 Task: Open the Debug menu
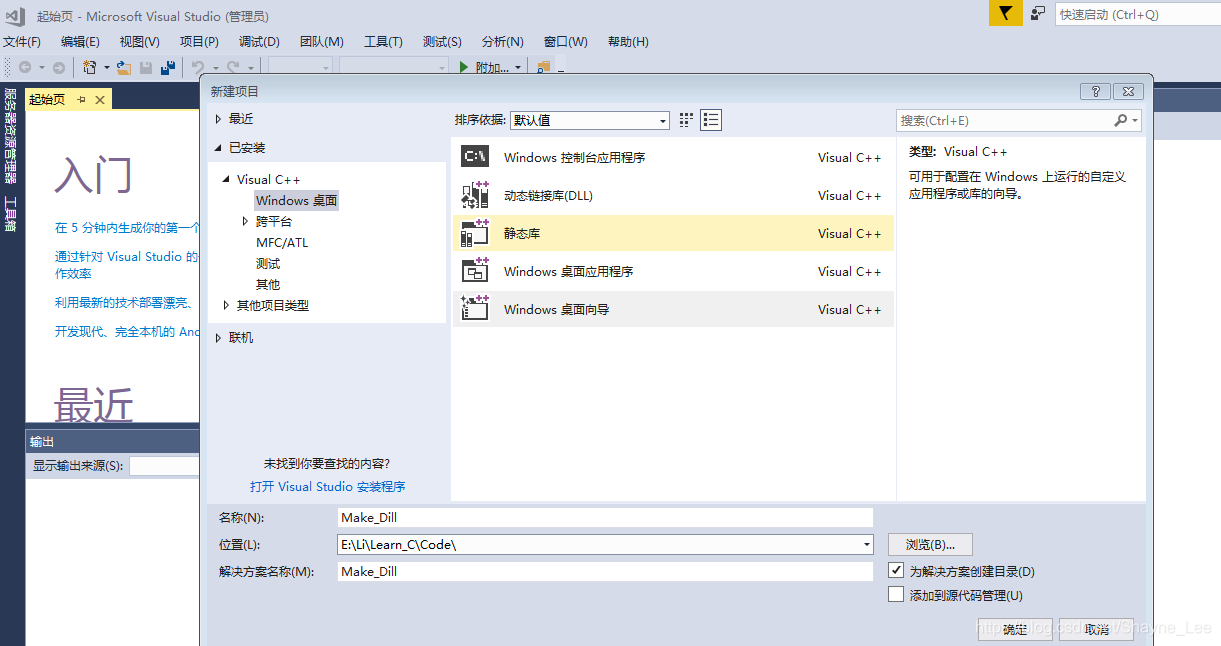[x=259, y=41]
